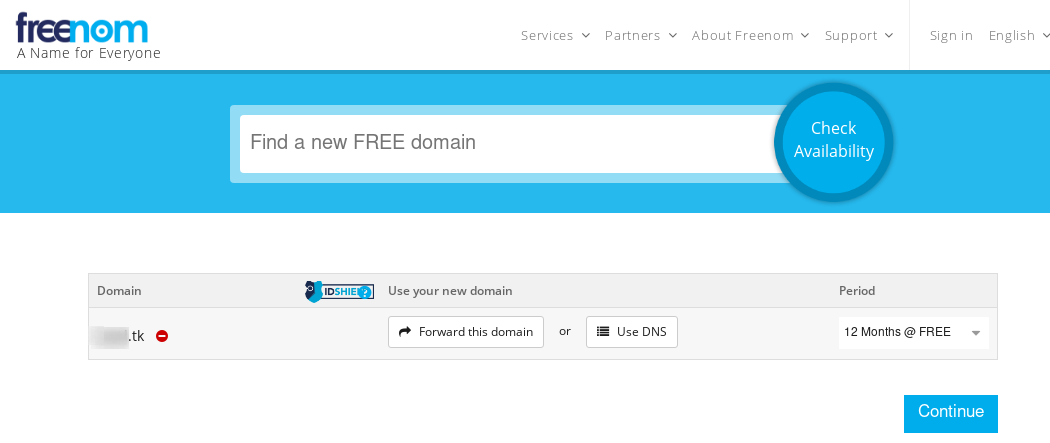1050x443 pixels.
Task: Open the Services menu
Action: (x=555, y=35)
